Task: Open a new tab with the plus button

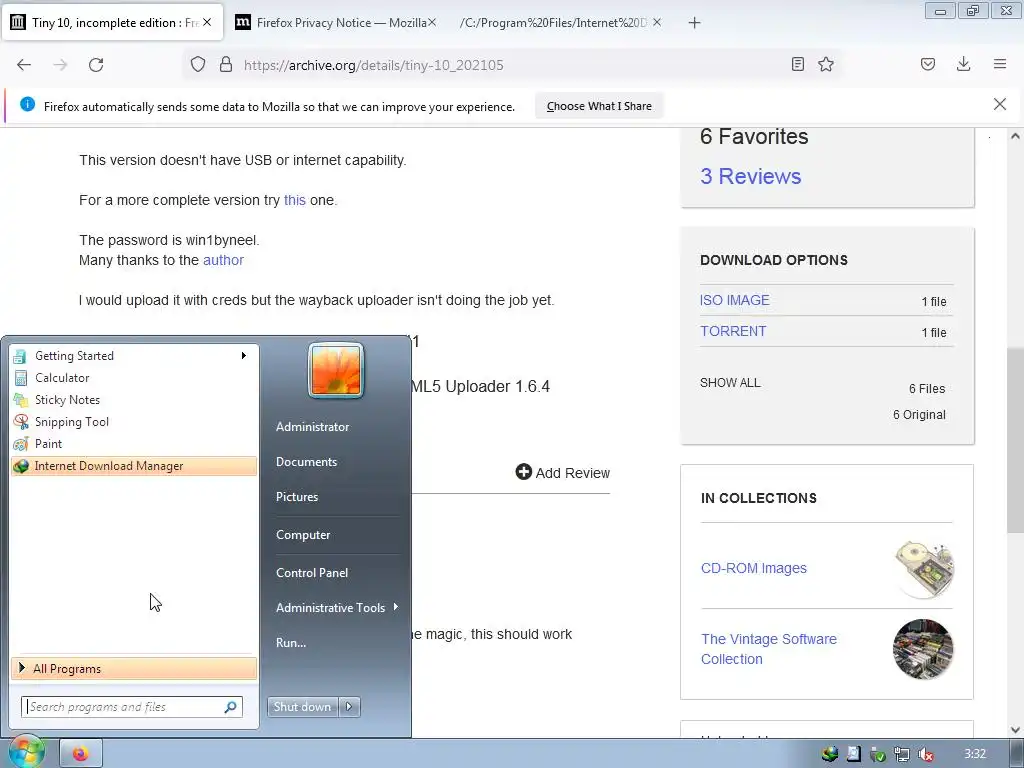Action: point(694,23)
